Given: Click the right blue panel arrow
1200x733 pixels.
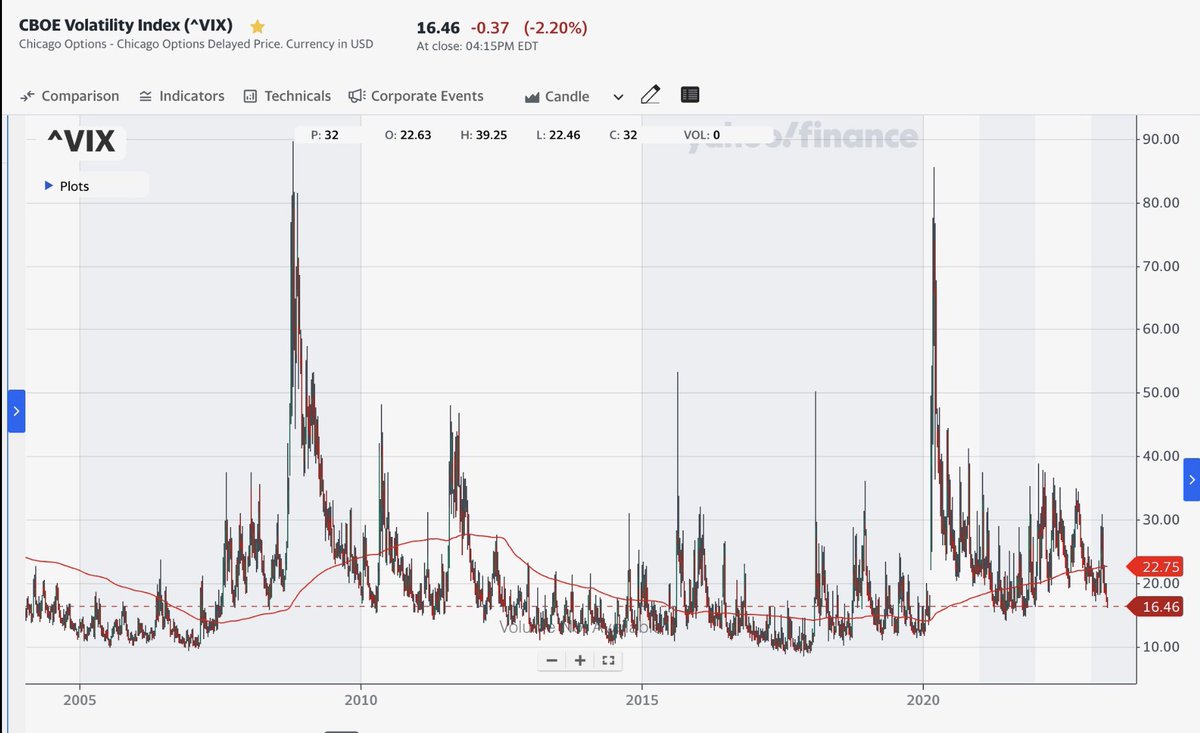Looking at the screenshot, I should coord(1191,479).
